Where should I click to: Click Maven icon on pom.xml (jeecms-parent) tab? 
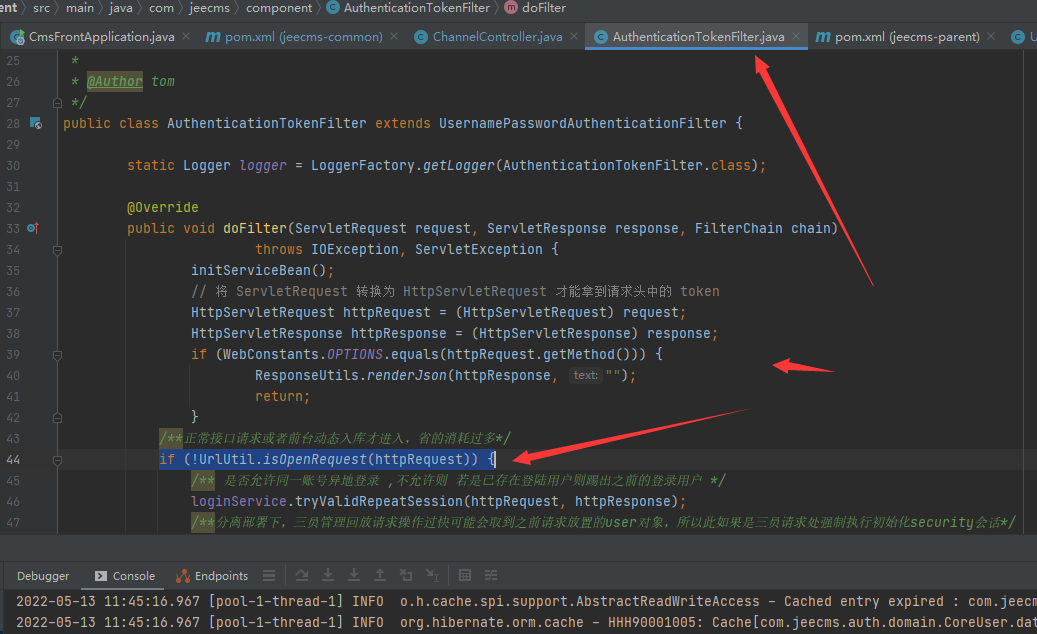[823, 36]
